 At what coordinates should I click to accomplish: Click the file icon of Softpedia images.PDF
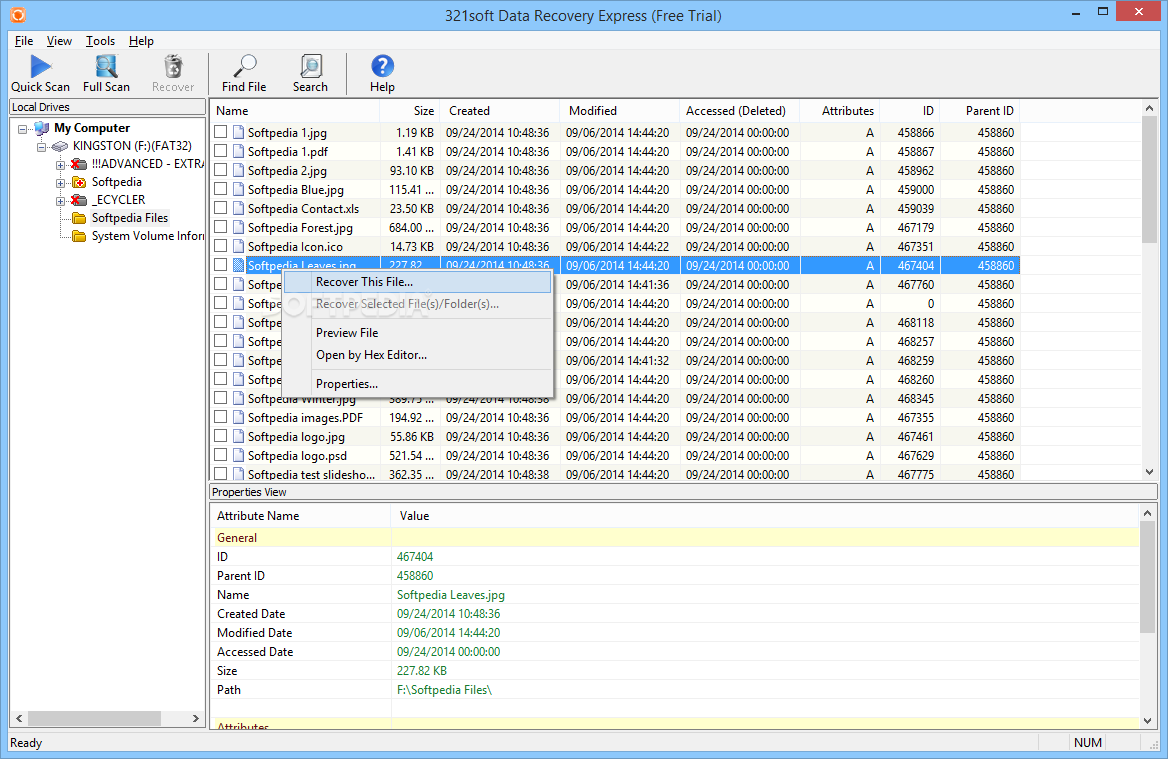tap(238, 417)
